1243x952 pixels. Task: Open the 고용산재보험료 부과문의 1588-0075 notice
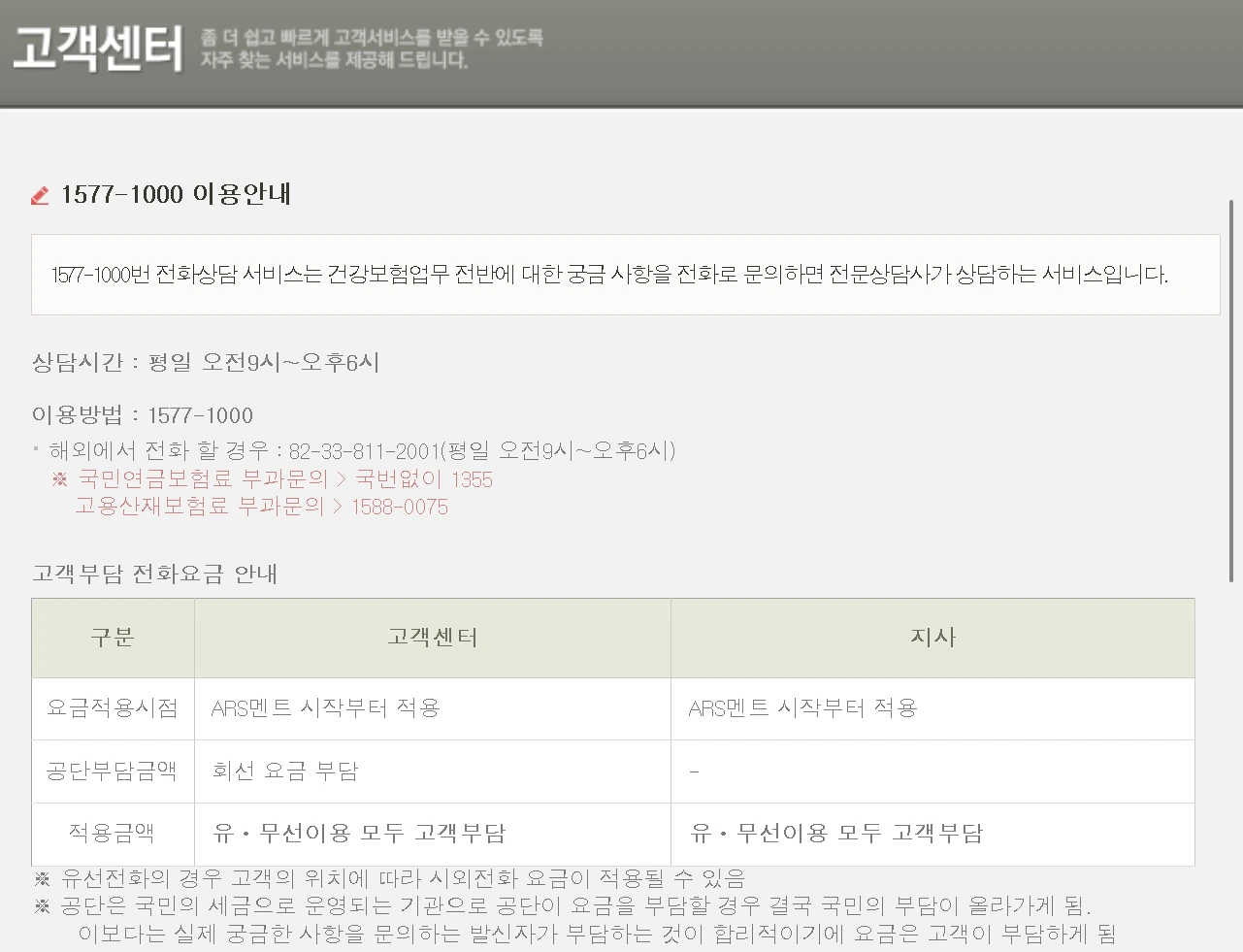tap(262, 507)
